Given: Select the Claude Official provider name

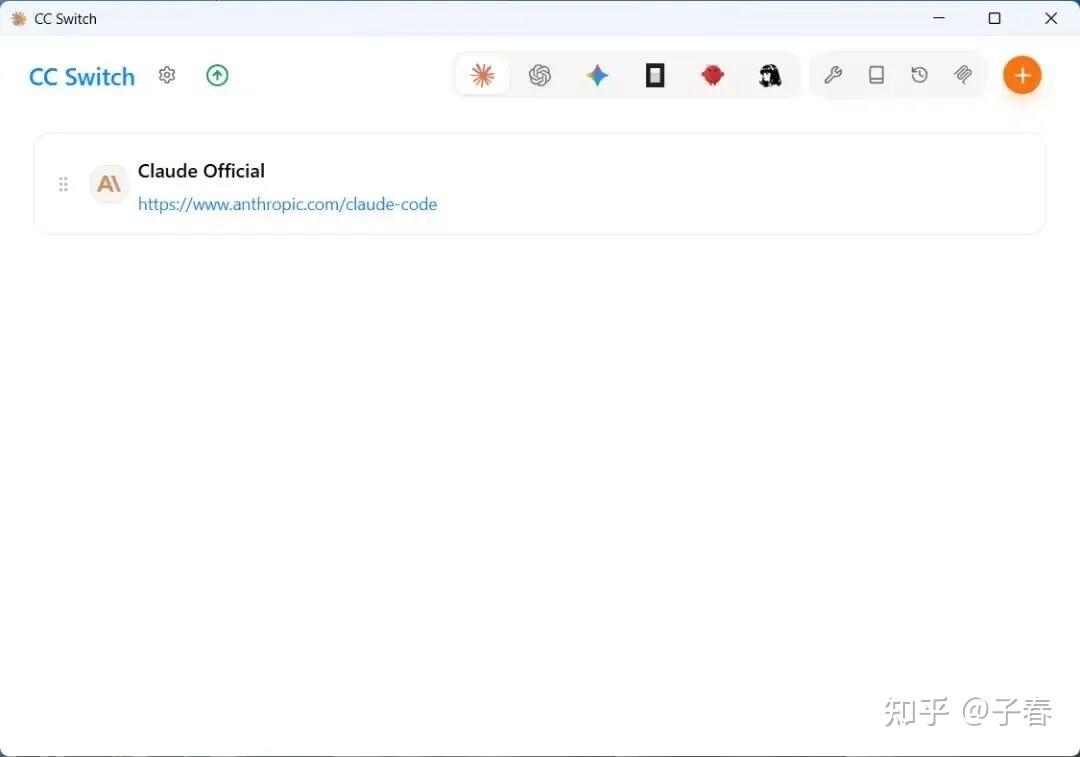Looking at the screenshot, I should click(x=201, y=171).
